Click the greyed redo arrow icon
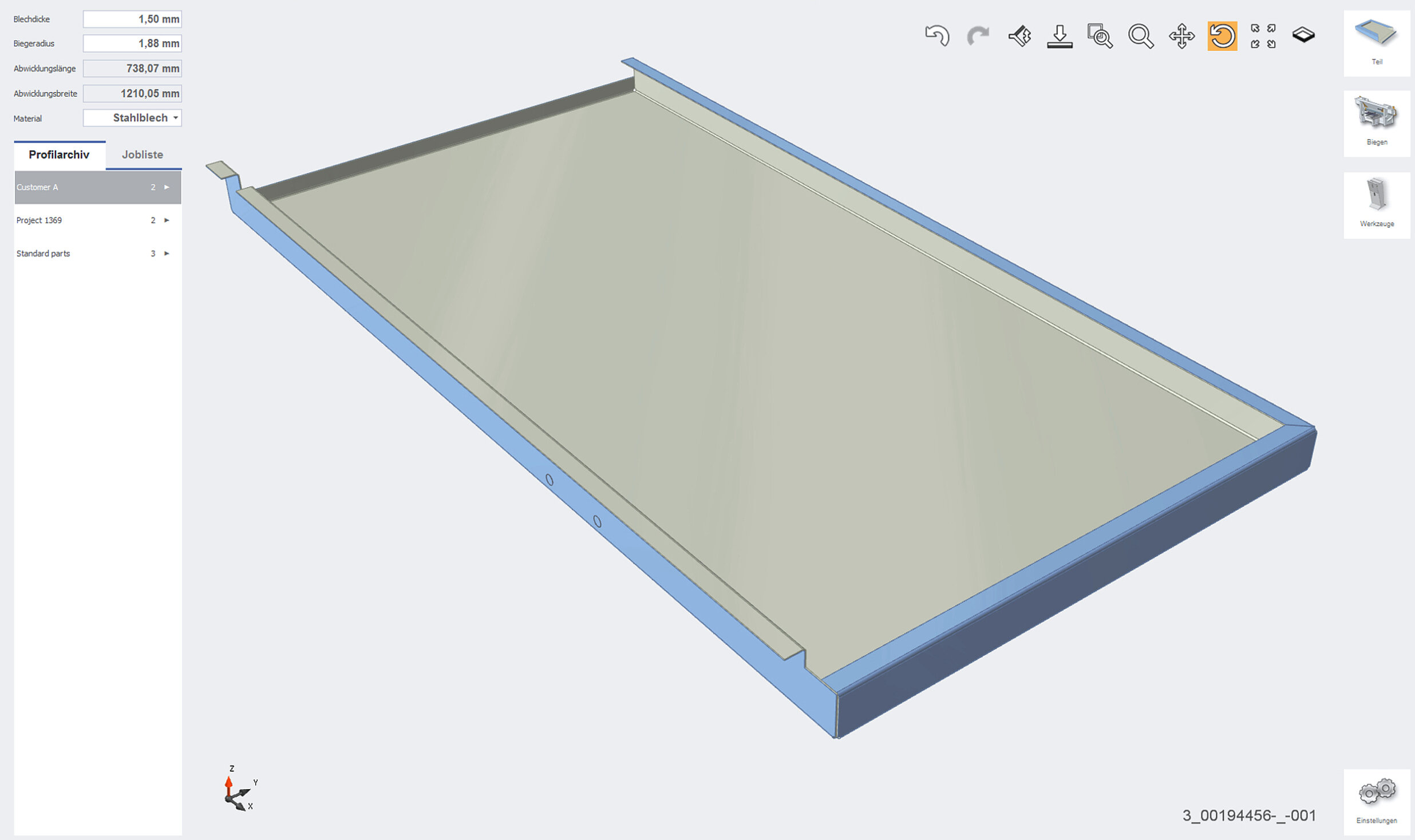This screenshot has width=1415, height=840. pyautogui.click(x=978, y=36)
